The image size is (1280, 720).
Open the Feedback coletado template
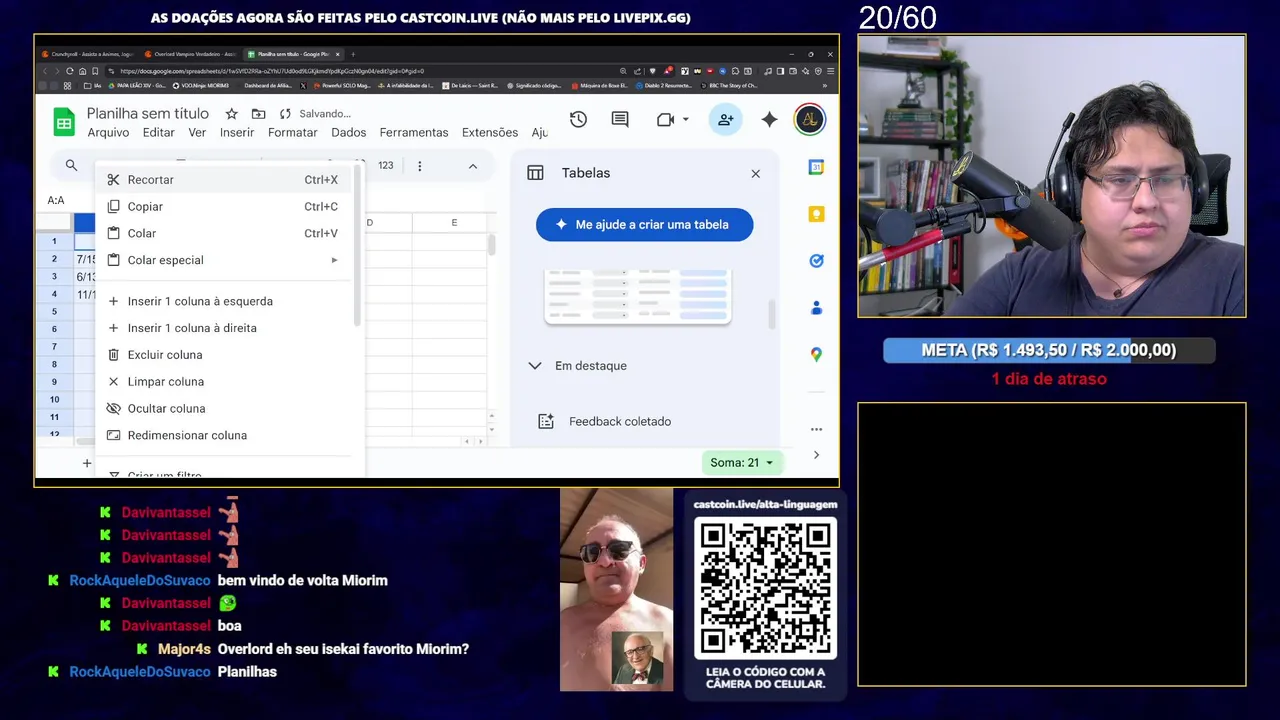click(620, 422)
